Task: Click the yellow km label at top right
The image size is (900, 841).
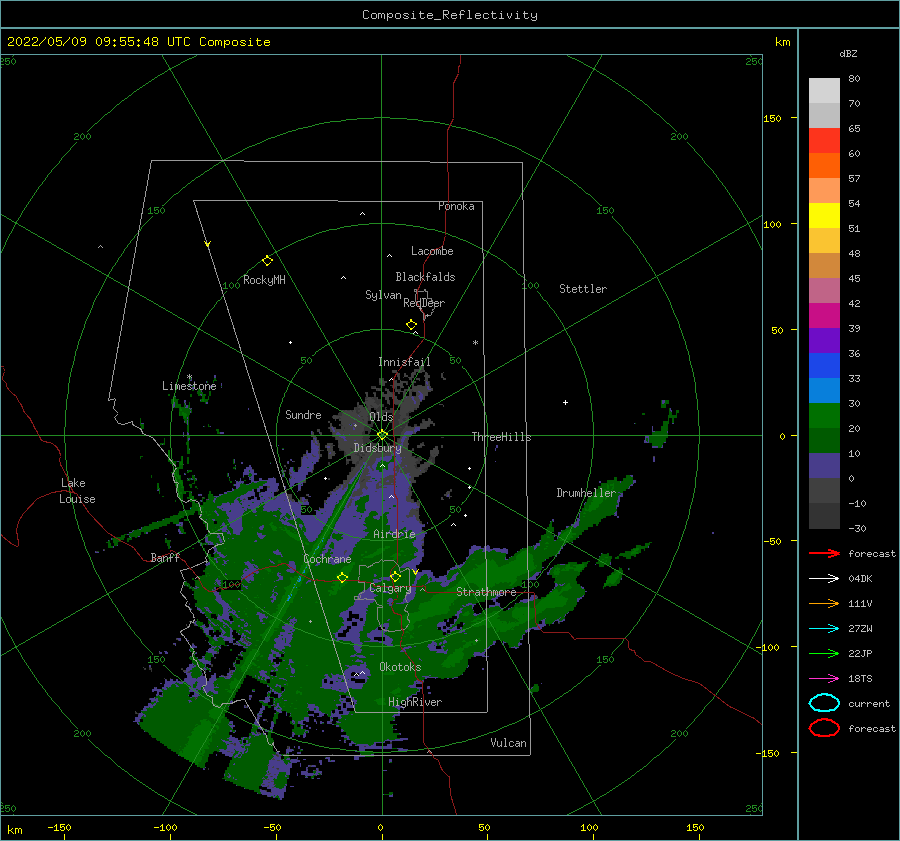Action: click(x=782, y=42)
